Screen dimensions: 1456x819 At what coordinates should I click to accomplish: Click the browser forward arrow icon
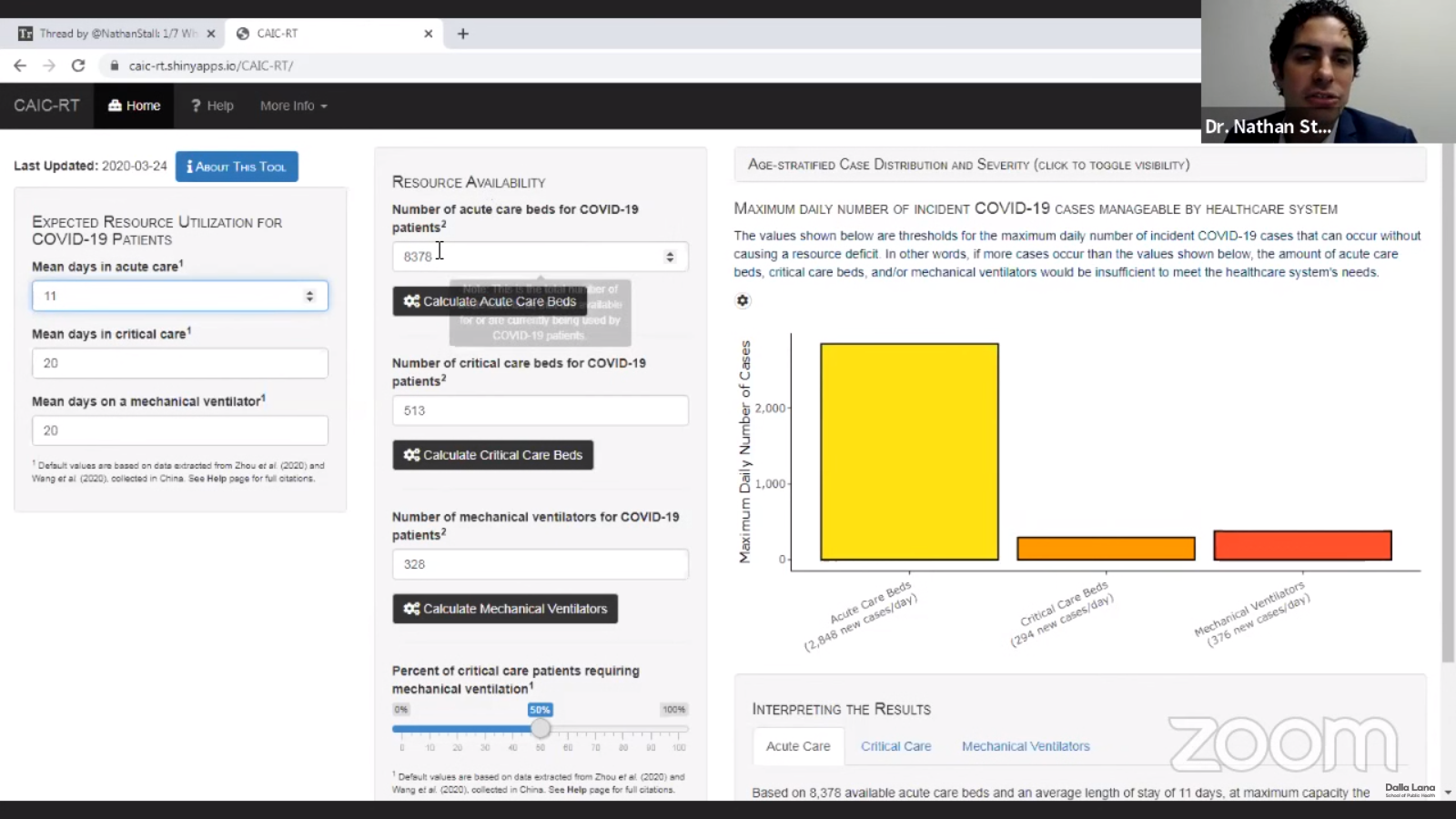(49, 66)
